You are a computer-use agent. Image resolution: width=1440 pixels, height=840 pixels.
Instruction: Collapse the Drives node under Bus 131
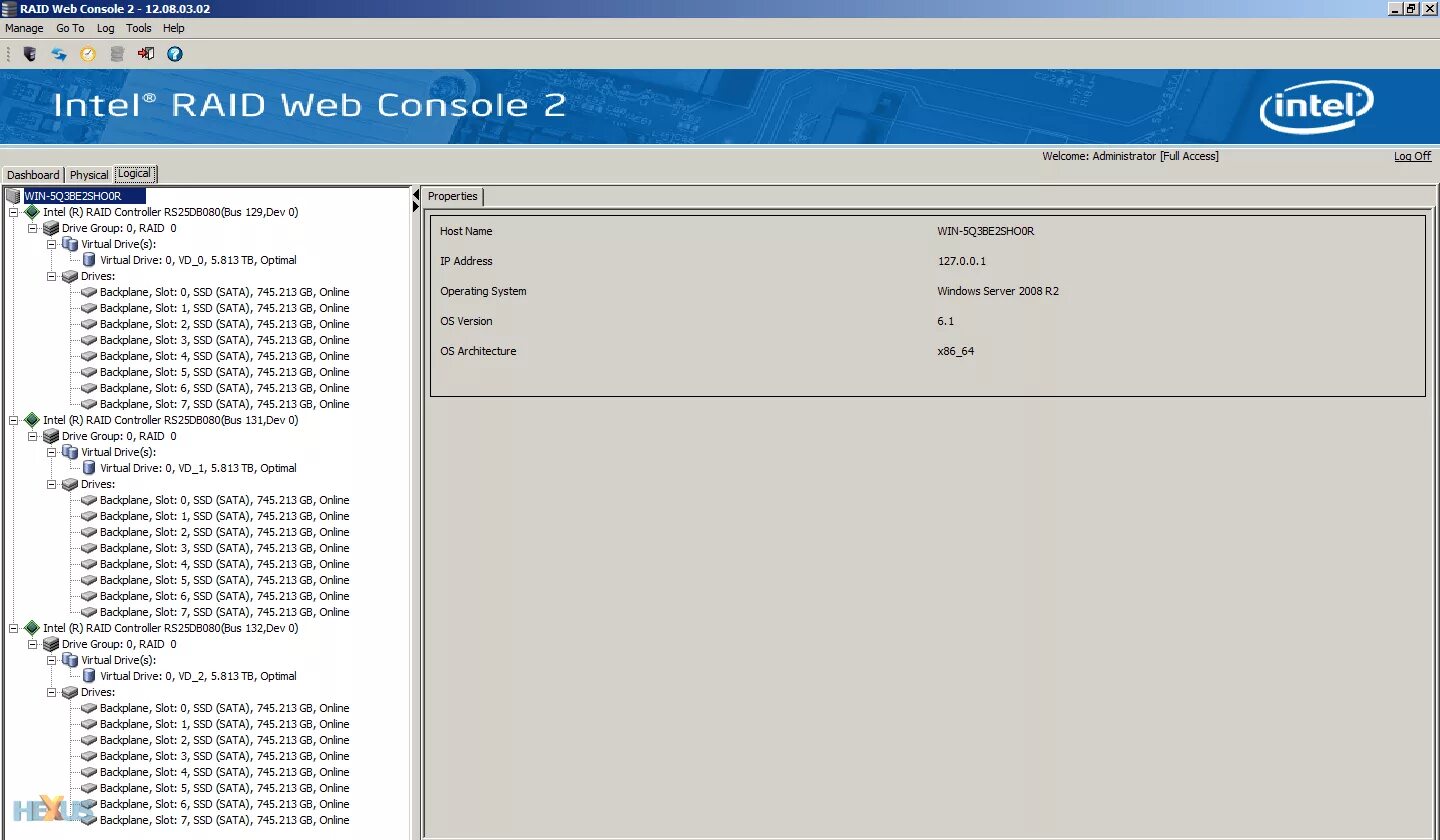tap(52, 484)
